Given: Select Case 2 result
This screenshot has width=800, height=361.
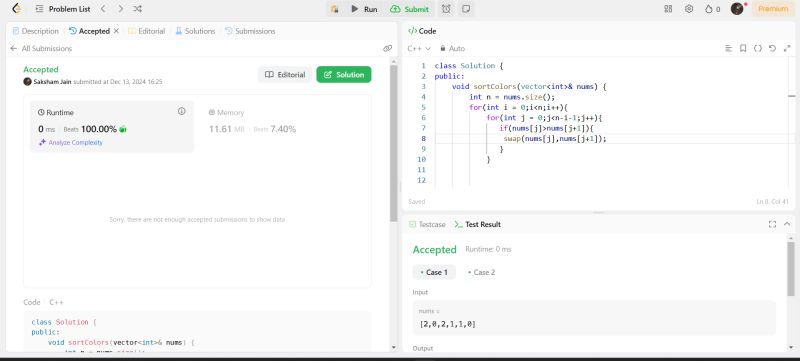Looking at the screenshot, I should click(x=482, y=272).
